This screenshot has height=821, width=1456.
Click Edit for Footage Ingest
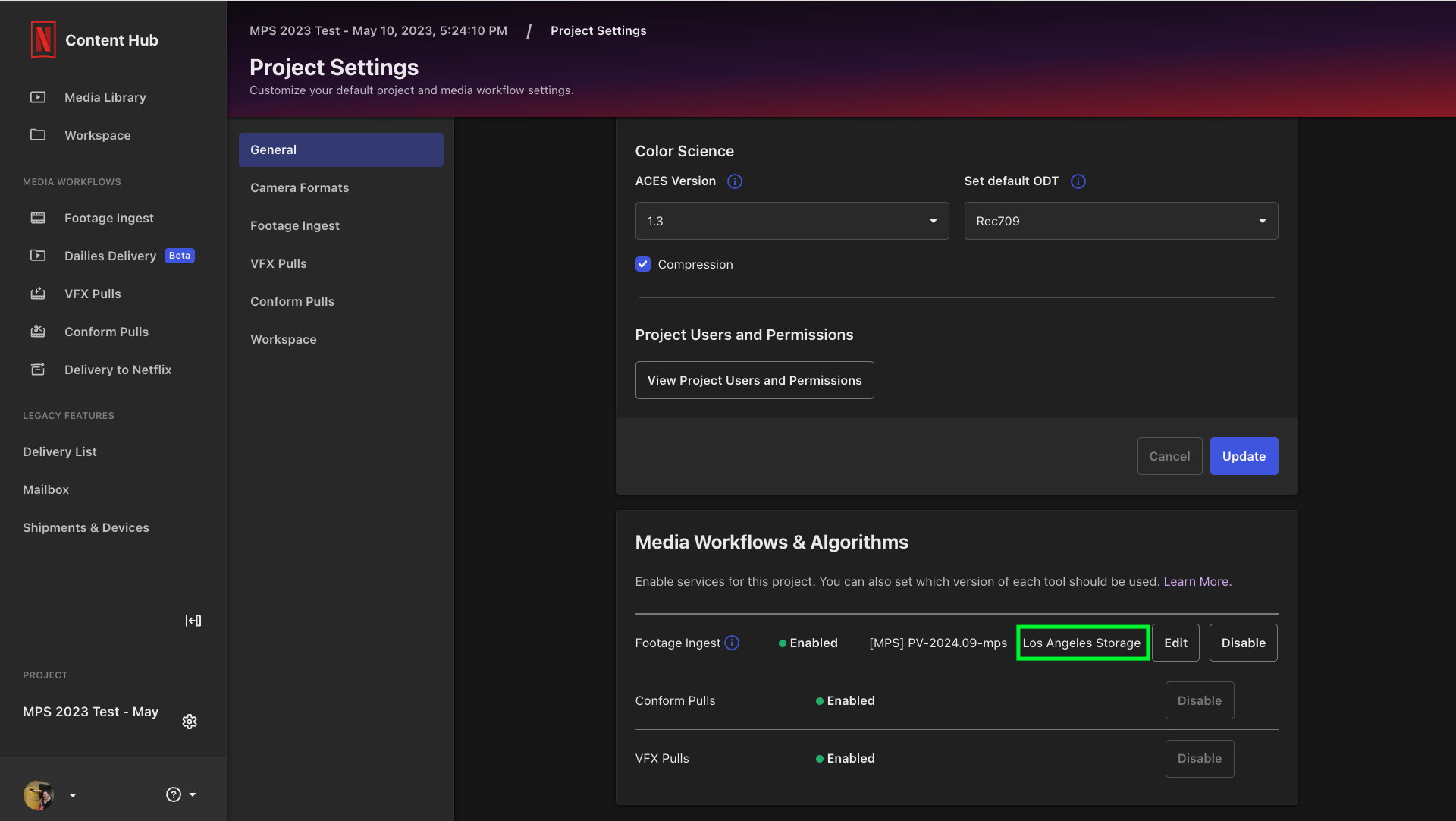pos(1175,643)
